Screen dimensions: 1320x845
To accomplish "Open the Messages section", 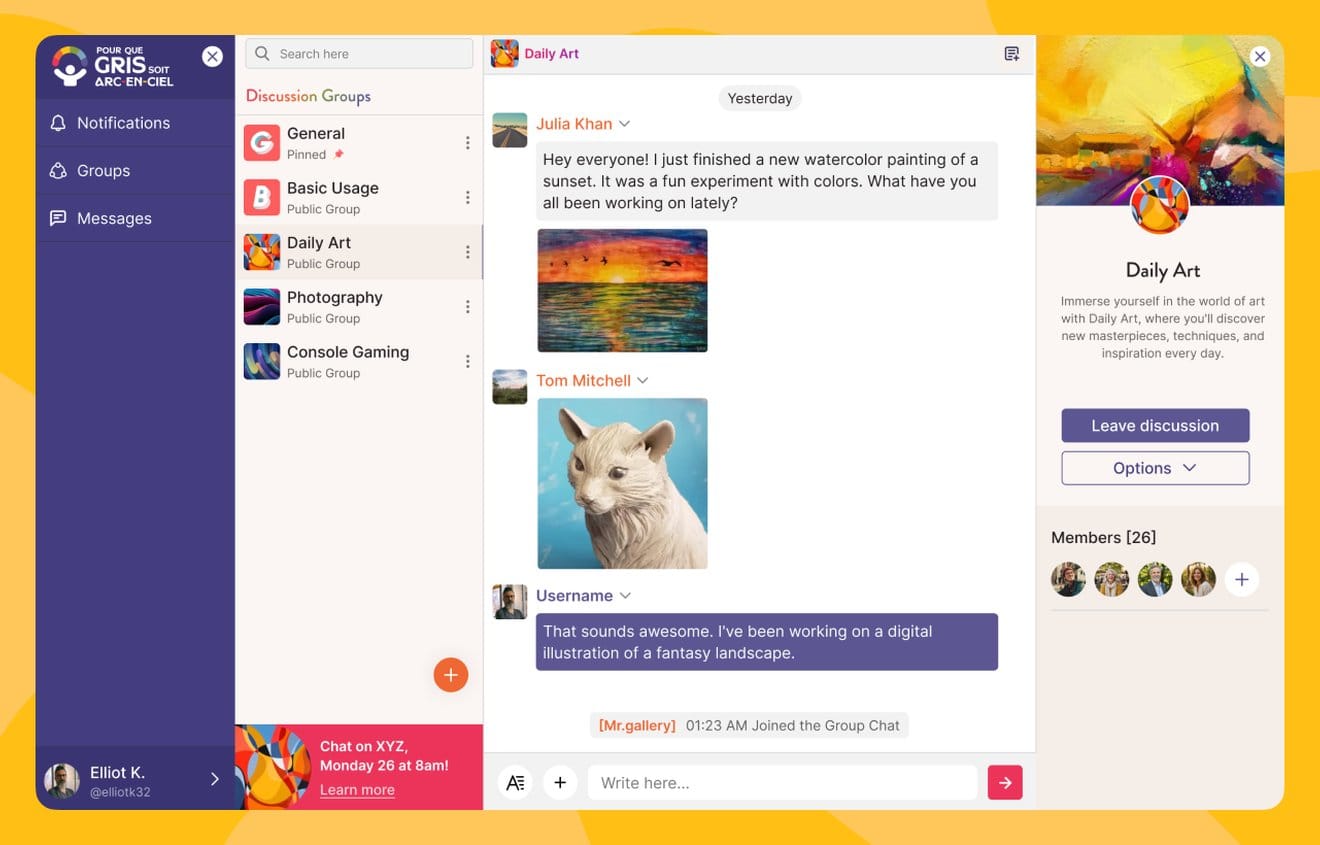I will tap(135, 218).
